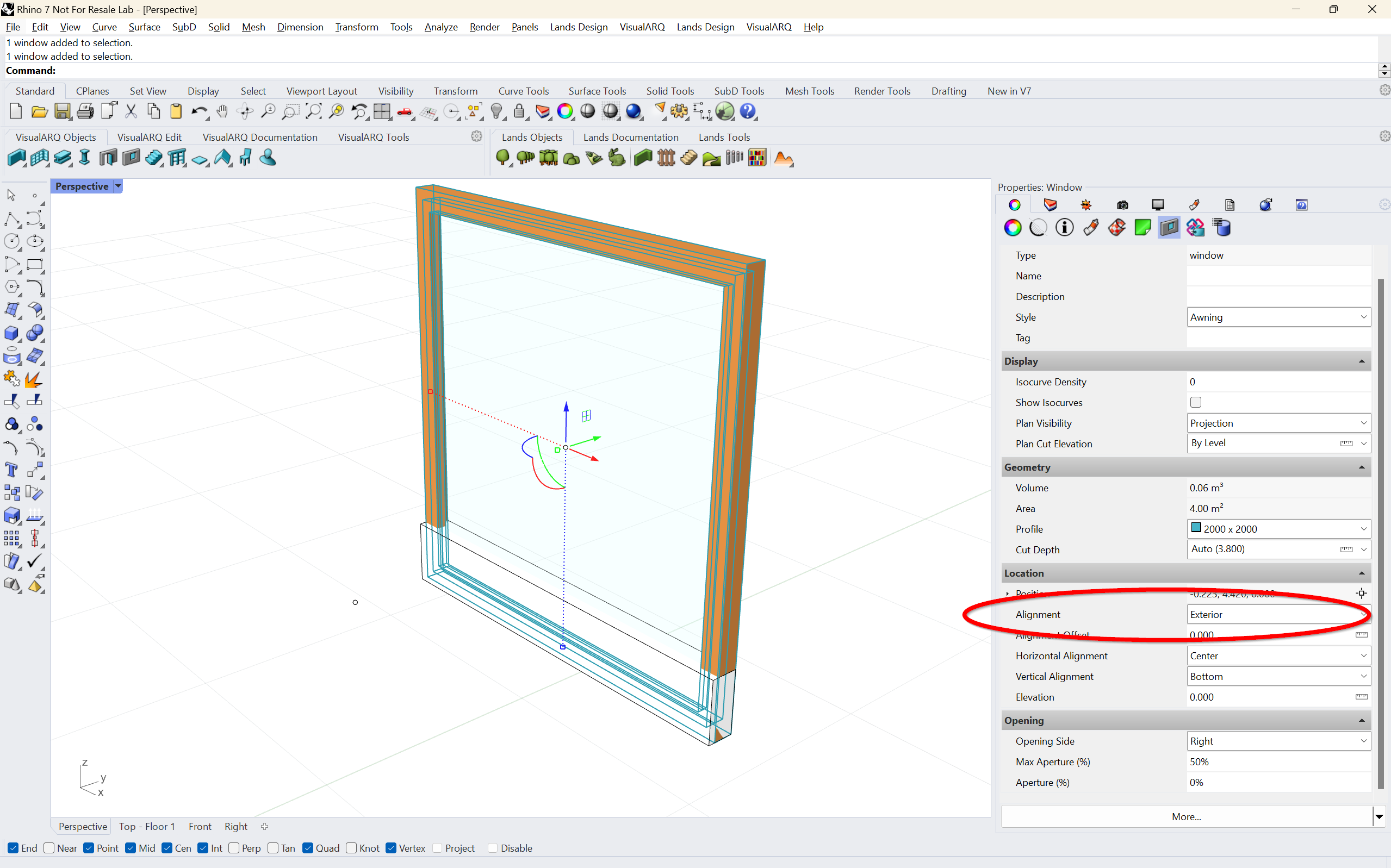Enable the Perp object snap
The image size is (1391, 868).
pos(234,848)
